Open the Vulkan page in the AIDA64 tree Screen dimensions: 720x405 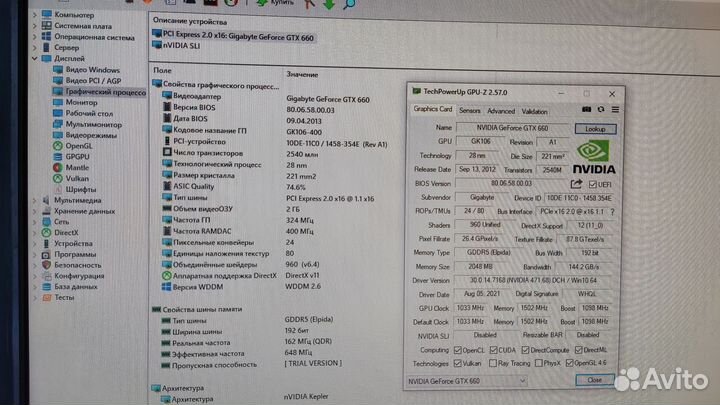[x=77, y=179]
